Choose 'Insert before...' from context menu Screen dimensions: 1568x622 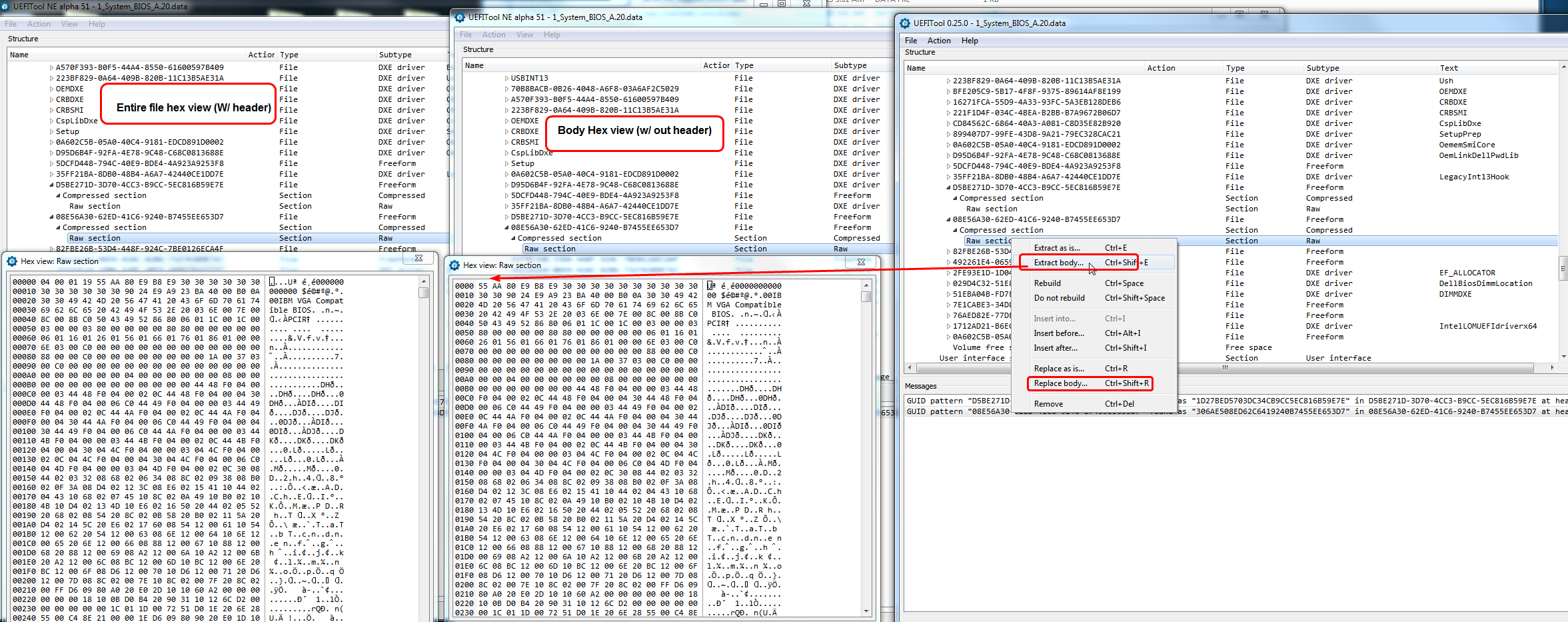click(x=1093, y=333)
